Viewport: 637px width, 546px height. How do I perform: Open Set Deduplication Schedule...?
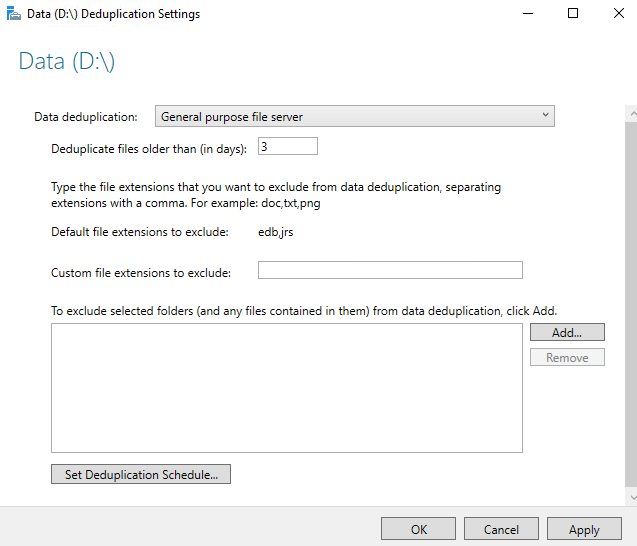tap(141, 474)
